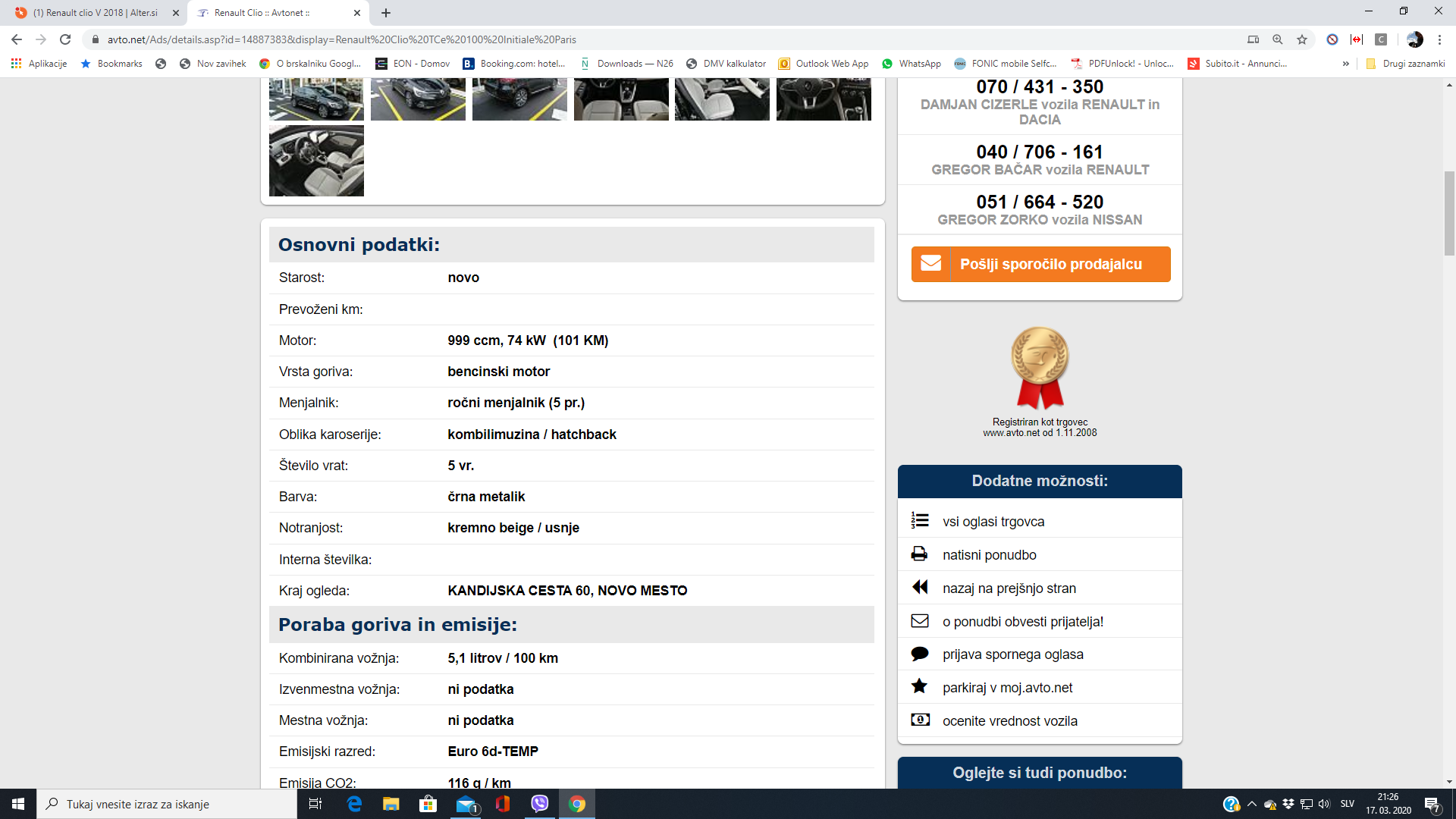The image size is (1456, 819).
Task: Click 'prijava spornega oglasa' link
Action: click(1012, 654)
